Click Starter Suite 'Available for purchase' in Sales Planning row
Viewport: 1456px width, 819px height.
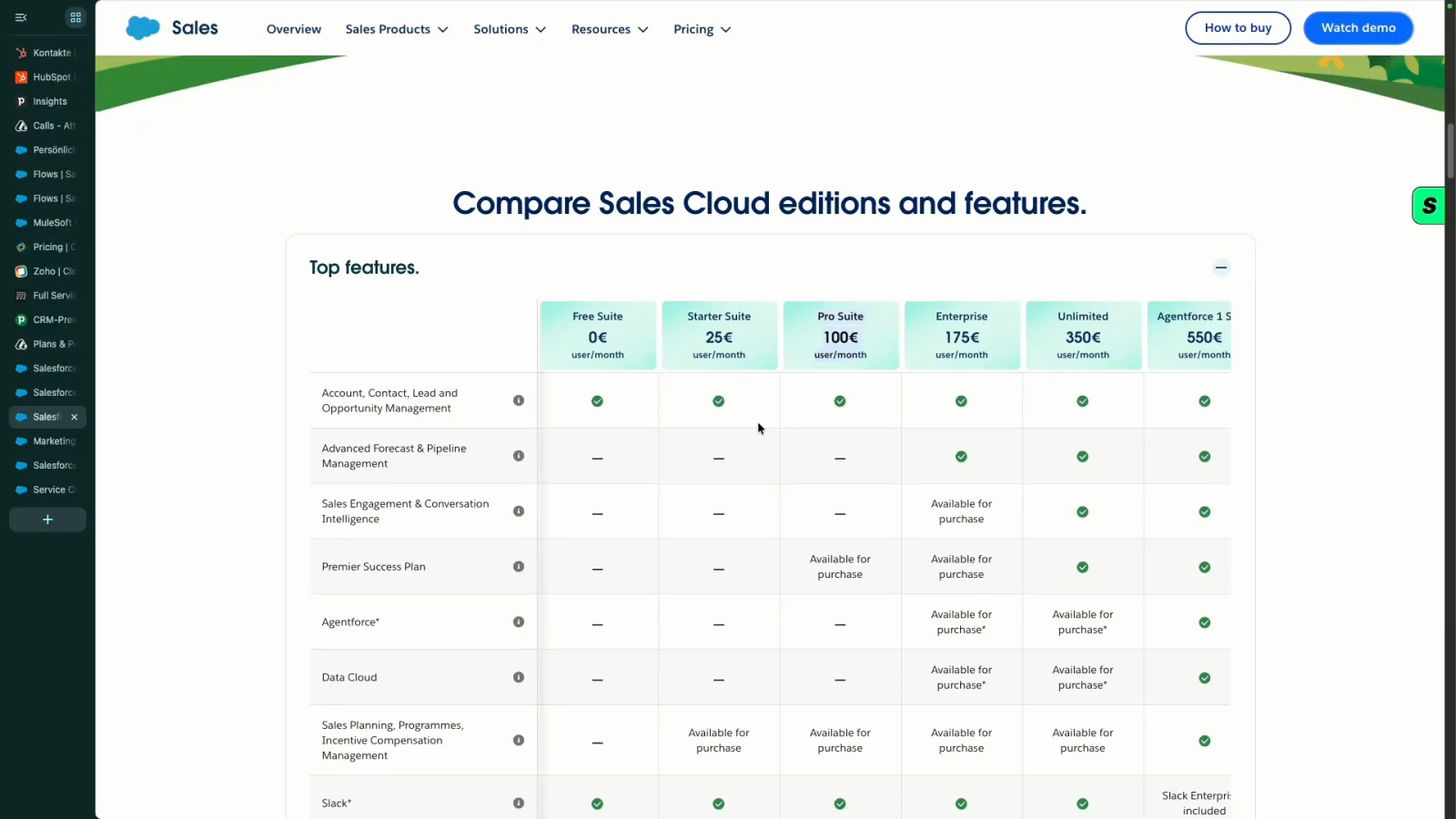(x=719, y=741)
